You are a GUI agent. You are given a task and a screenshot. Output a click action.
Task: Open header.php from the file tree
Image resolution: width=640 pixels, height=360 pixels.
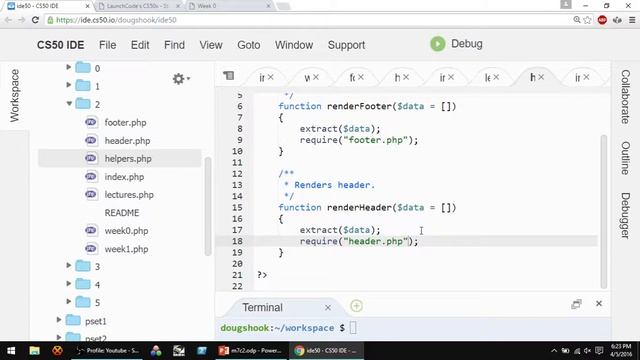(127, 141)
